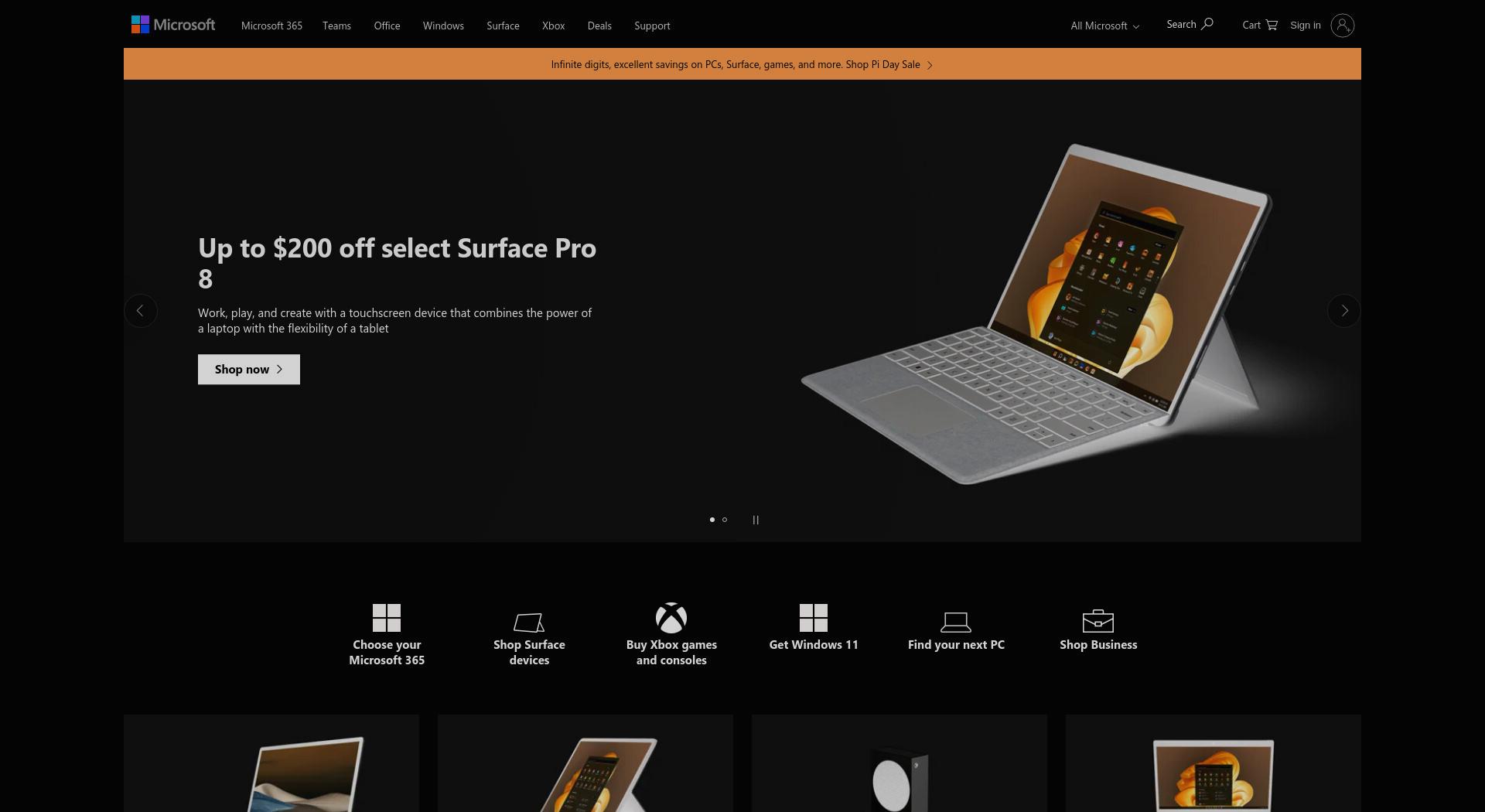Open Shop Surface devices icon
Image resolution: width=1485 pixels, height=812 pixels.
[529, 622]
